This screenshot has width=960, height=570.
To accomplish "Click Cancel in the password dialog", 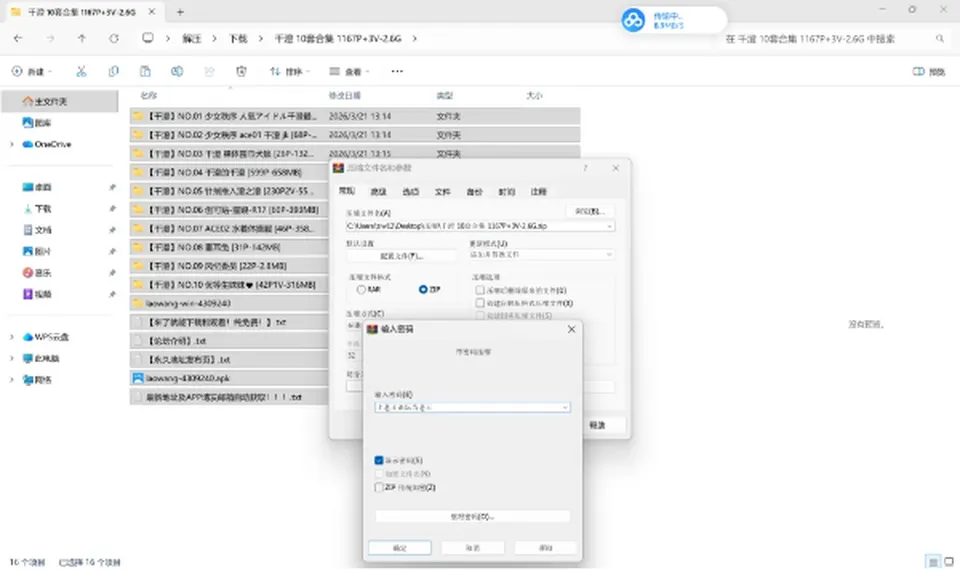I will 473,547.
